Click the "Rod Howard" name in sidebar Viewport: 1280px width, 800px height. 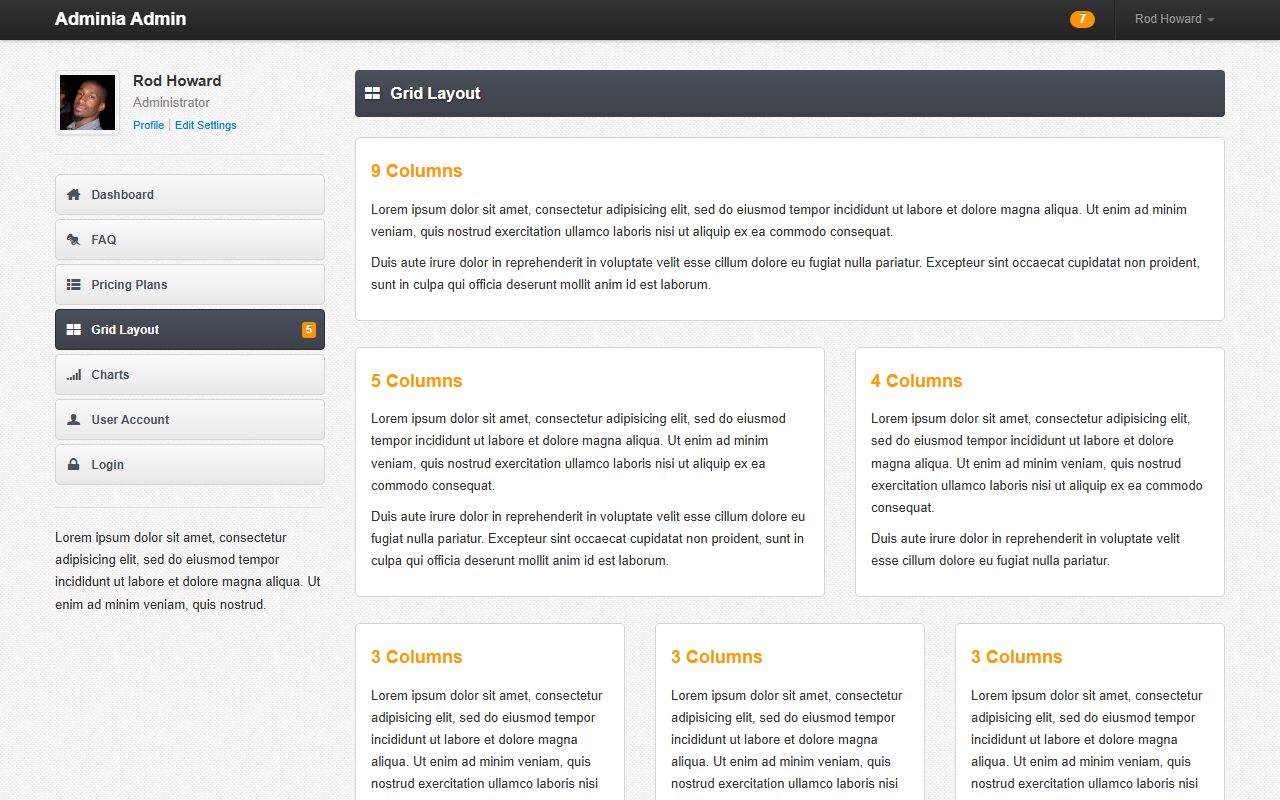point(177,81)
